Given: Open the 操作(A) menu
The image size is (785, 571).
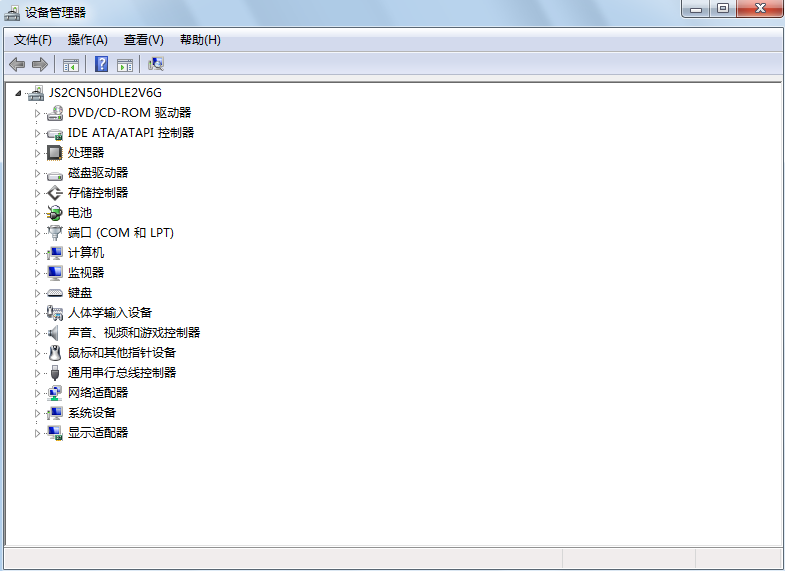Looking at the screenshot, I should (x=87, y=40).
